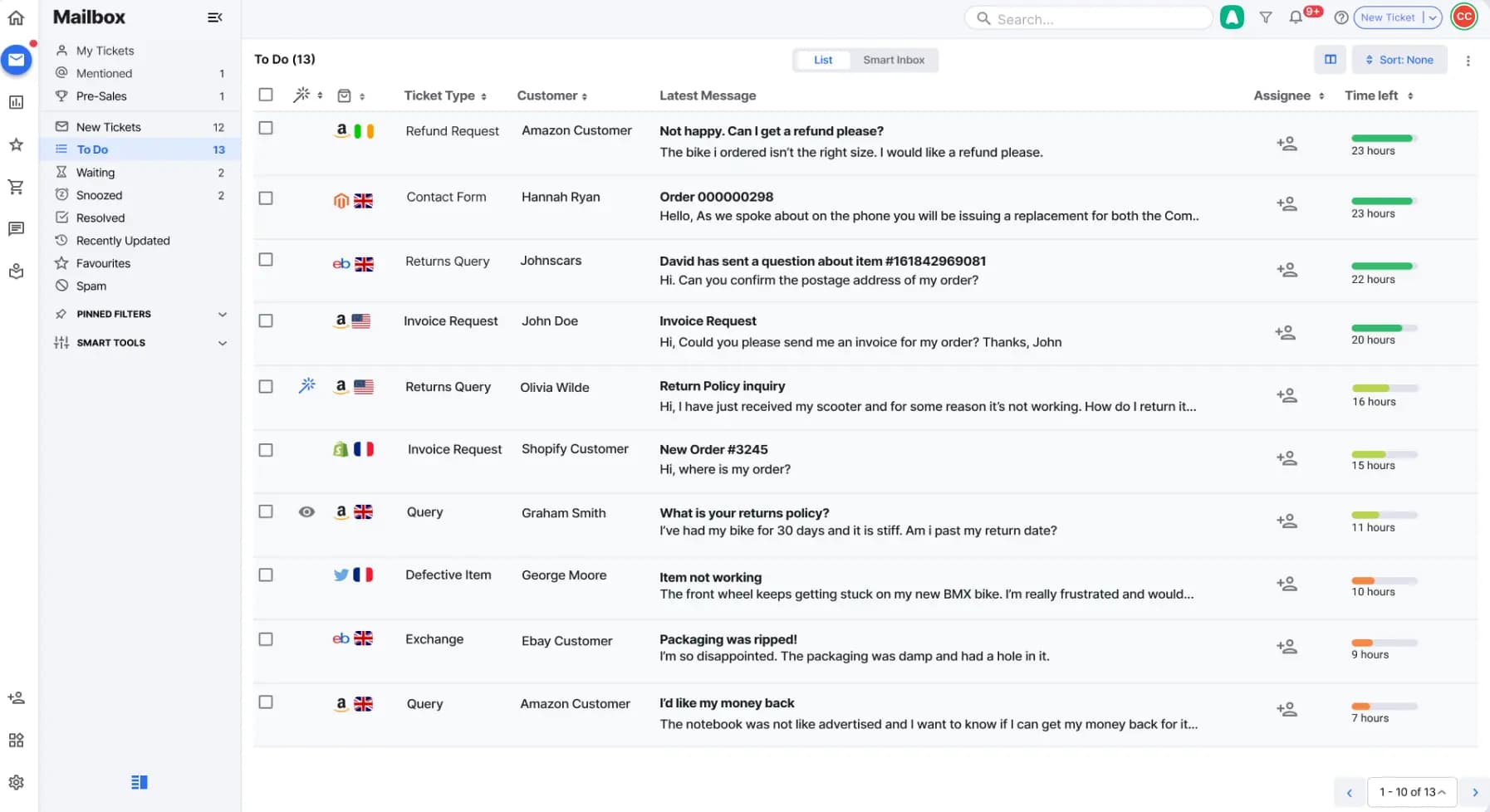Open the filter funnel icon

click(x=1266, y=17)
